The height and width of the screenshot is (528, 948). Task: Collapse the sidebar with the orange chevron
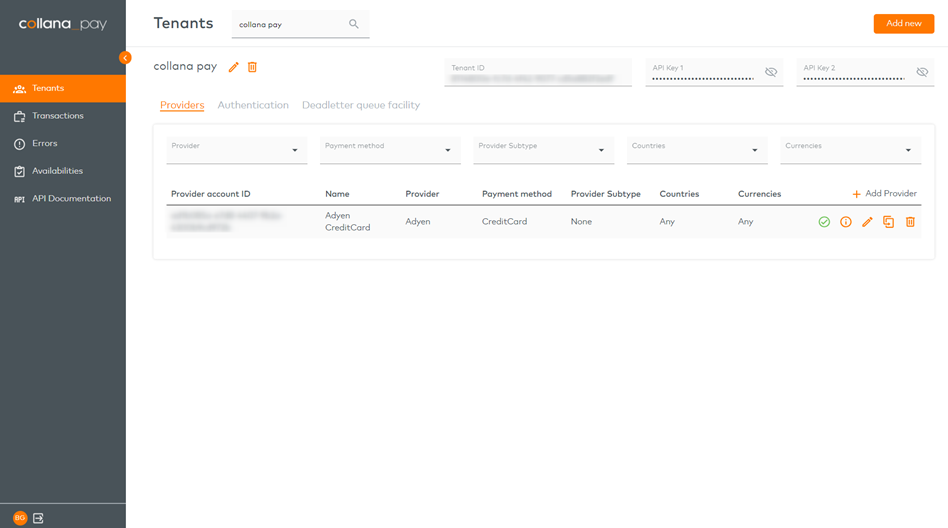[125, 58]
